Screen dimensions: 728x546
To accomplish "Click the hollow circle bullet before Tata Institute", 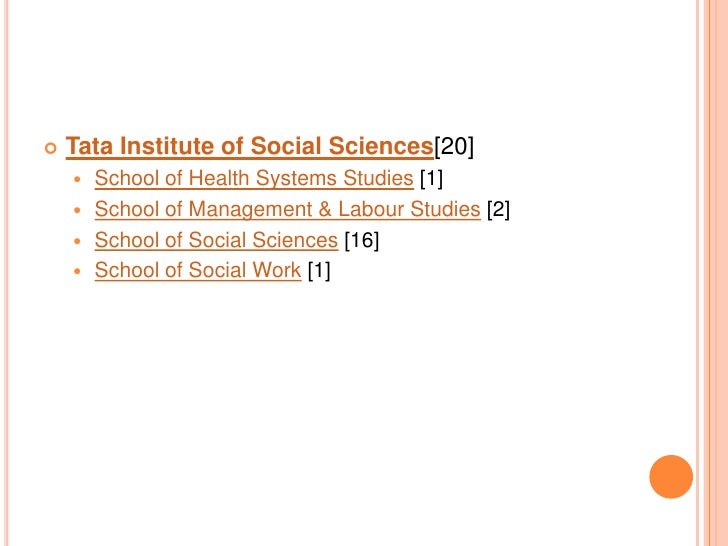I will (x=51, y=149).
